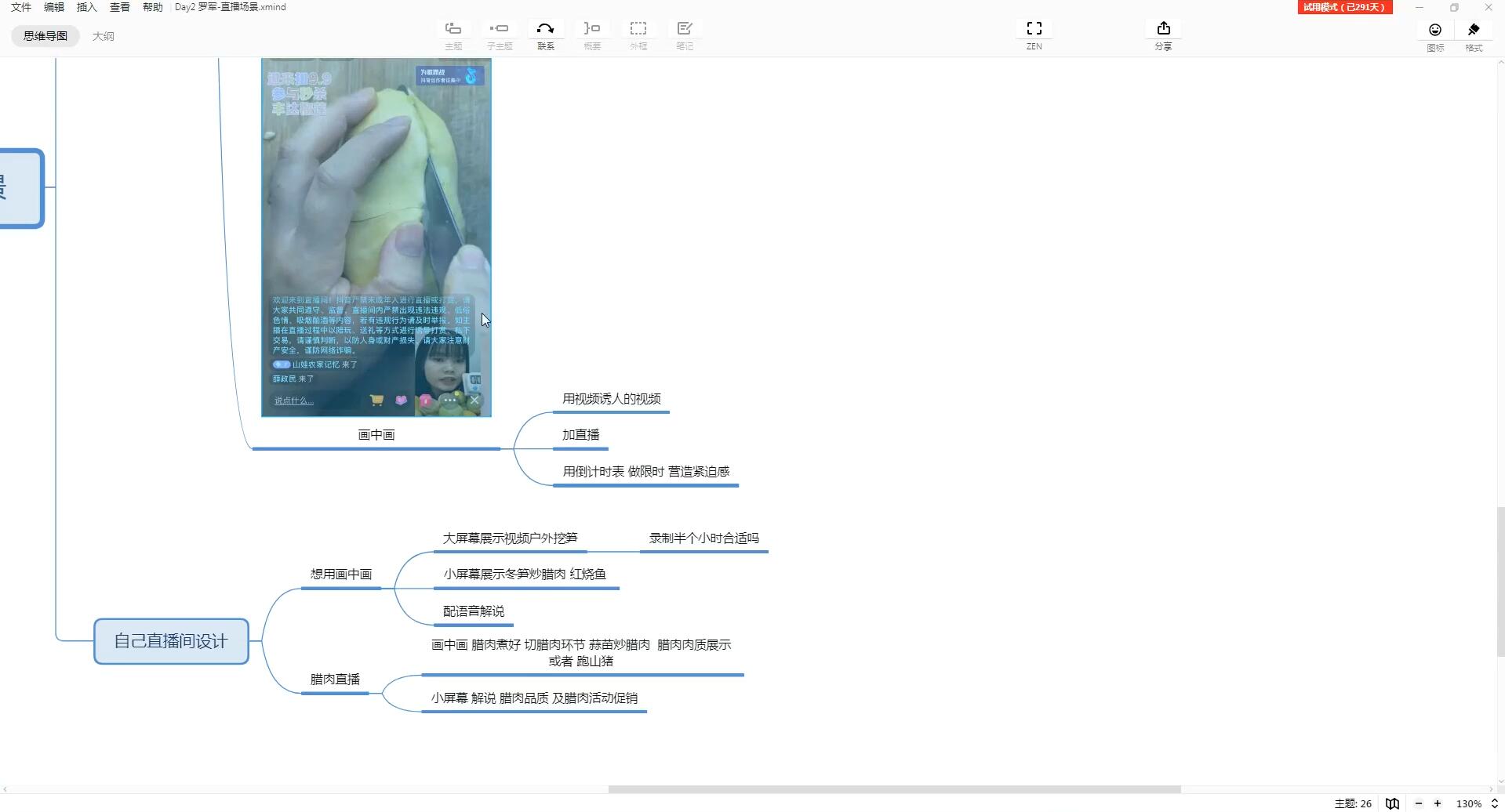
Task: Zoom in with the plus button
Action: coord(1438,803)
